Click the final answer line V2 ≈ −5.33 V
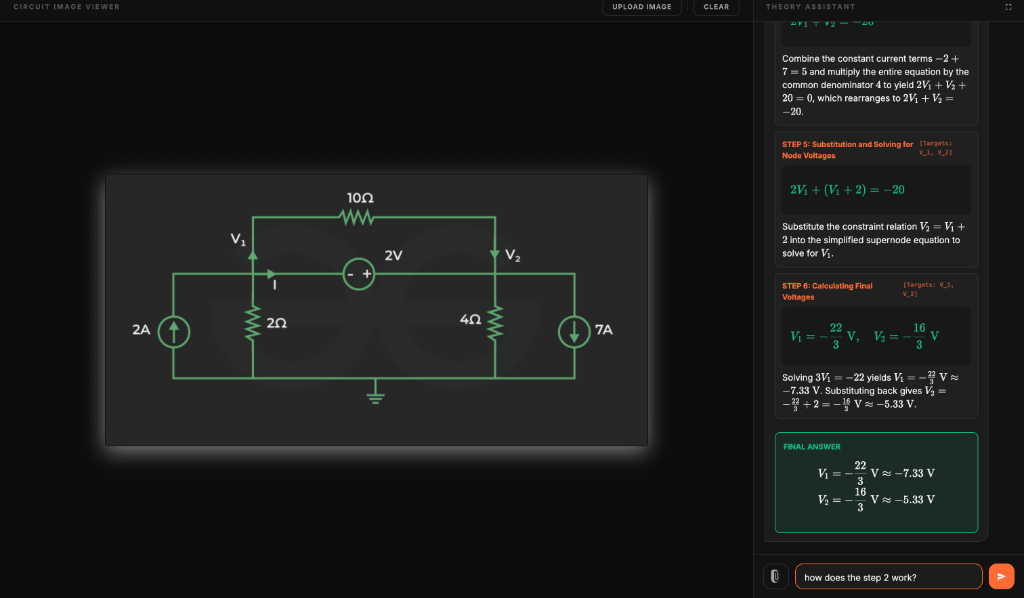 pyautogui.click(x=876, y=499)
